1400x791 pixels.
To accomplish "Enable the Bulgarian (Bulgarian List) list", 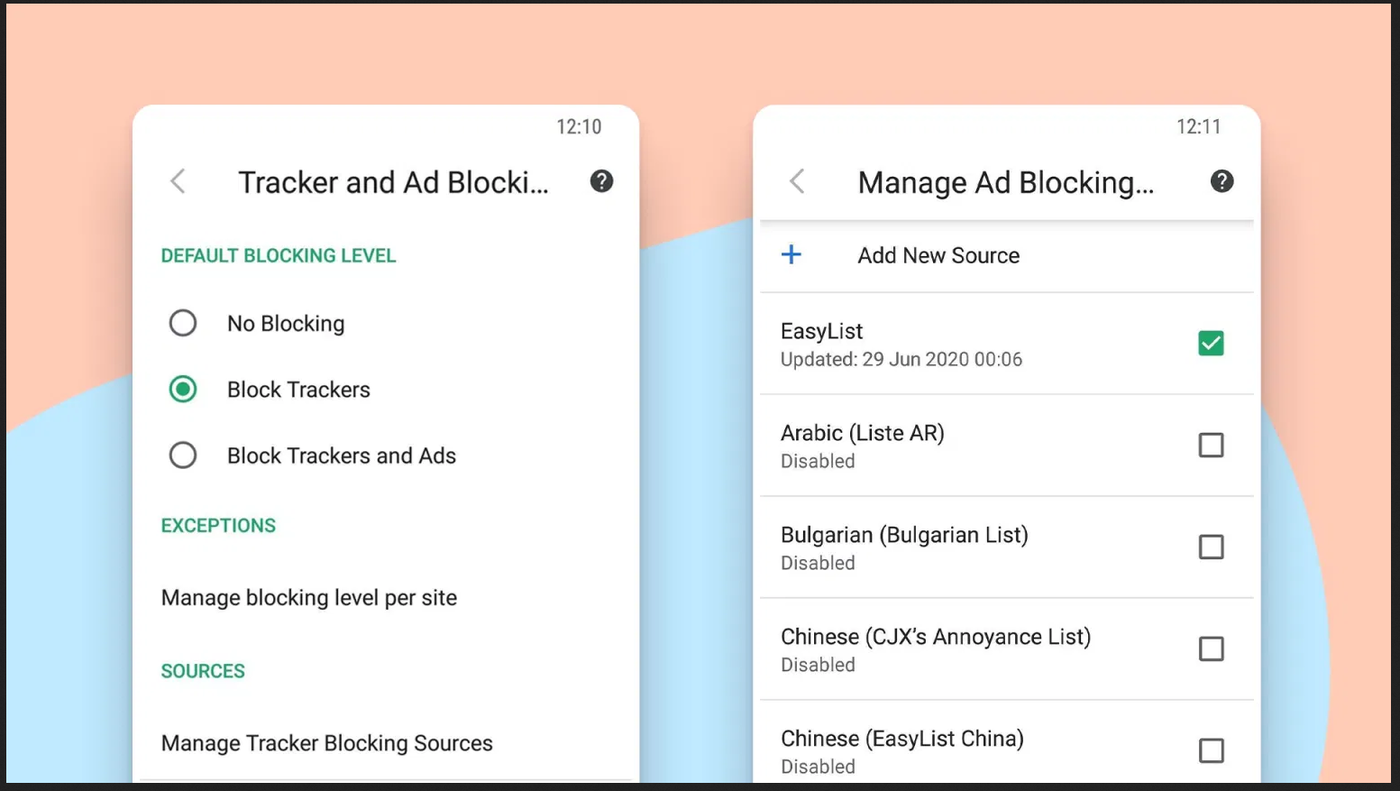I will pos(1211,547).
